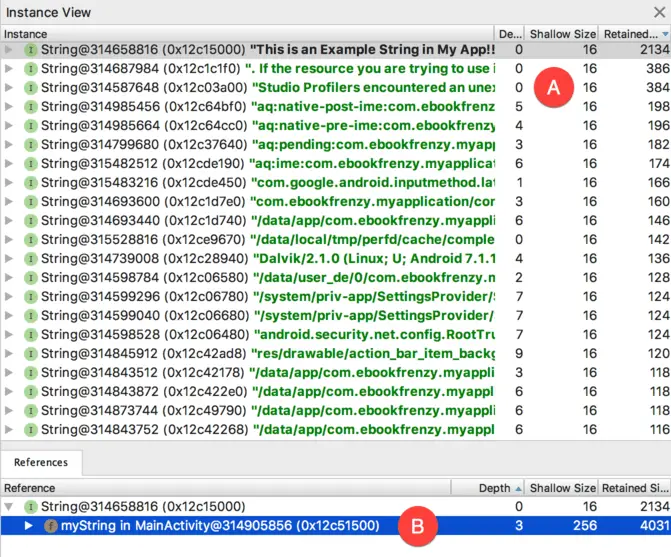Click instance icon of String@314658816 in Instance list
The width and height of the screenshot is (671, 557).
(30, 50)
